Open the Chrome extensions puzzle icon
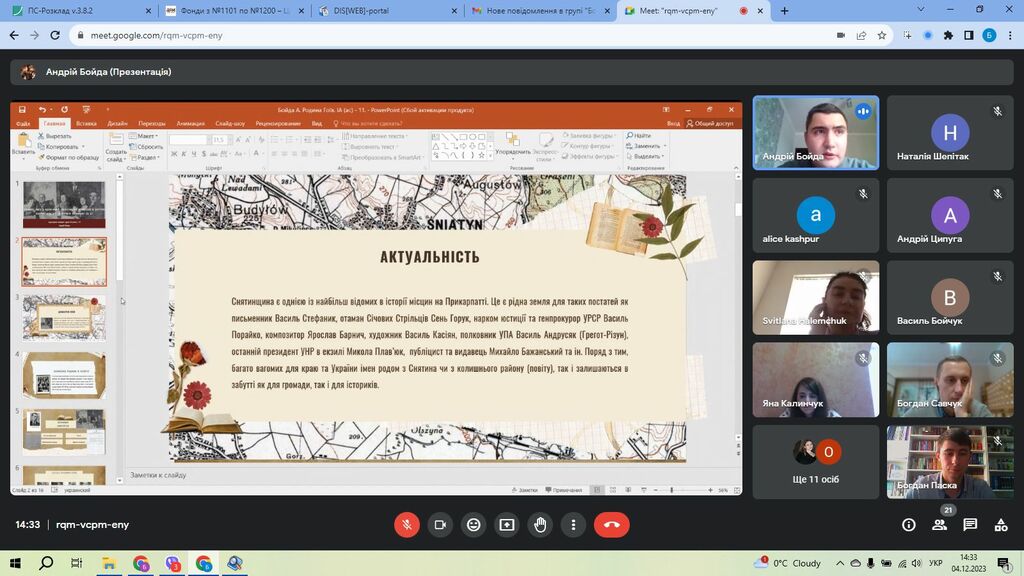 948,35
